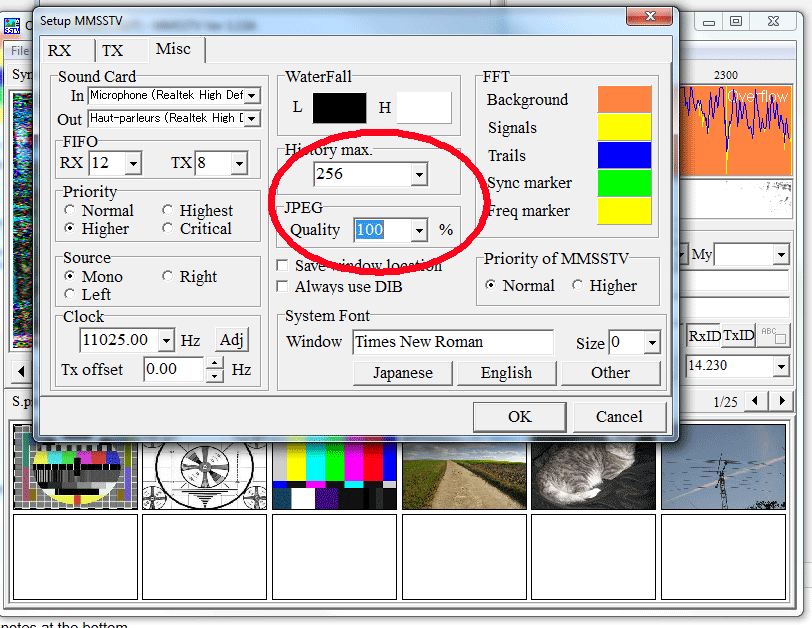Click RxID button in main window

(x=704, y=336)
